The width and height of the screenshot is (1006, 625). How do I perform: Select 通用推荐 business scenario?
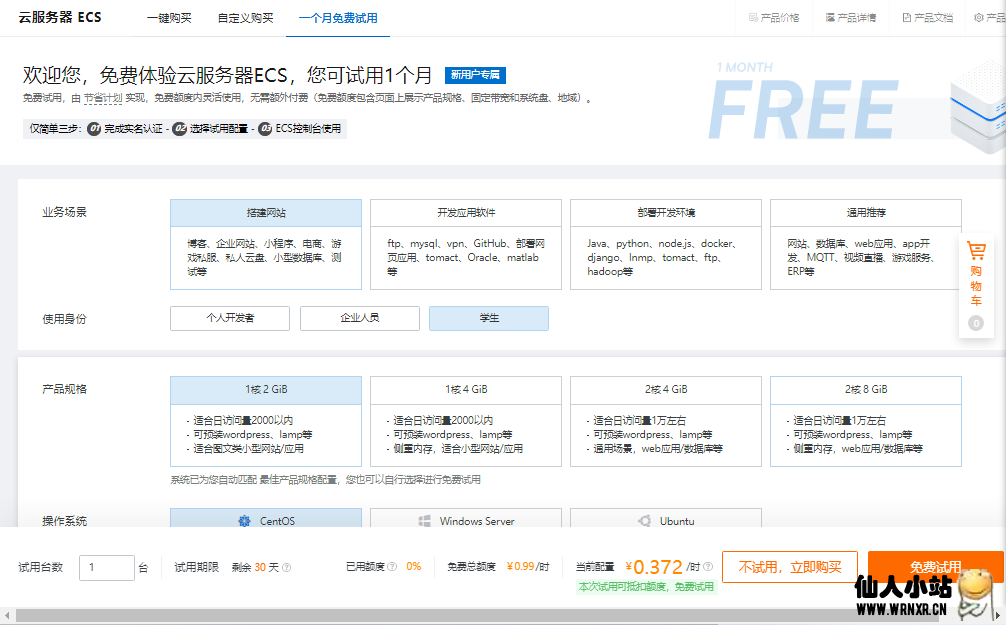pyautogui.click(x=866, y=244)
